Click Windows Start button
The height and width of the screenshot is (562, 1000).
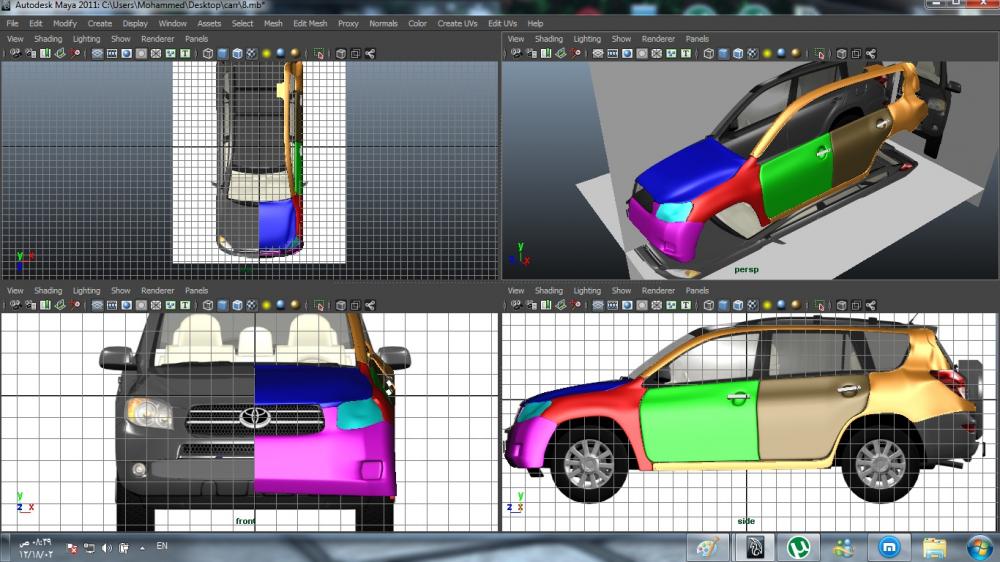[980, 547]
